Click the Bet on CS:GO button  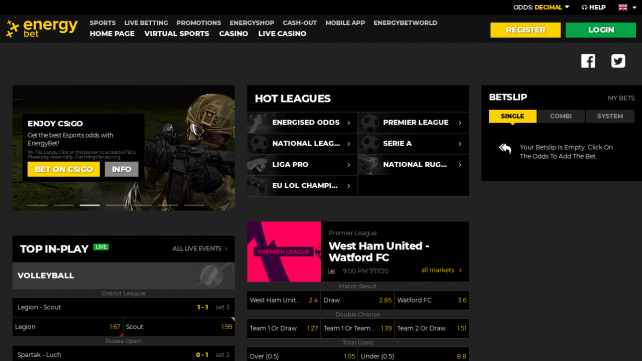click(63, 169)
